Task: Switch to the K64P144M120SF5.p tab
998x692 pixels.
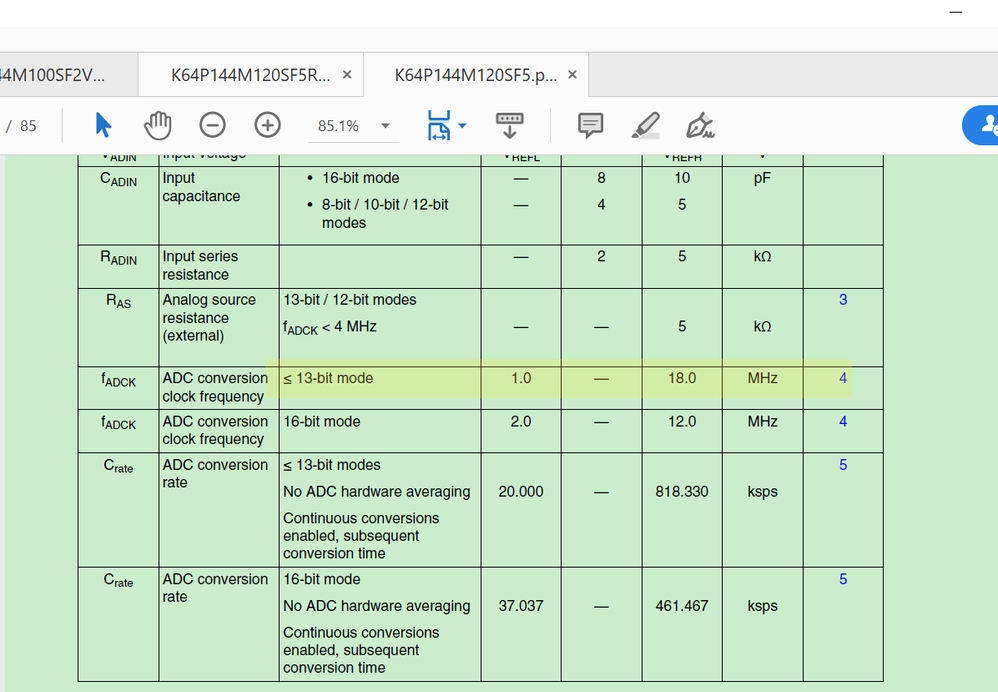Action: pos(475,75)
